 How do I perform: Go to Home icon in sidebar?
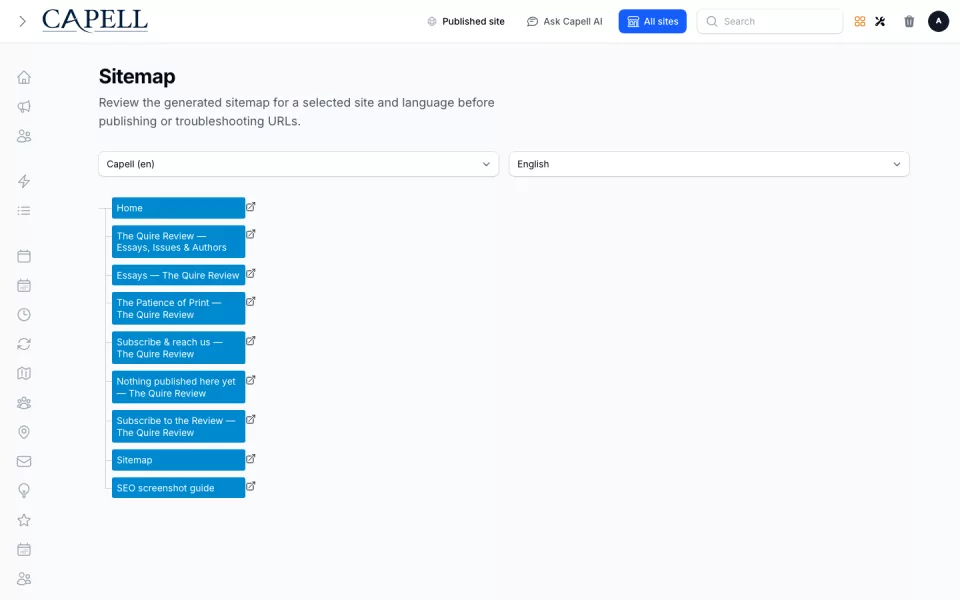24,77
